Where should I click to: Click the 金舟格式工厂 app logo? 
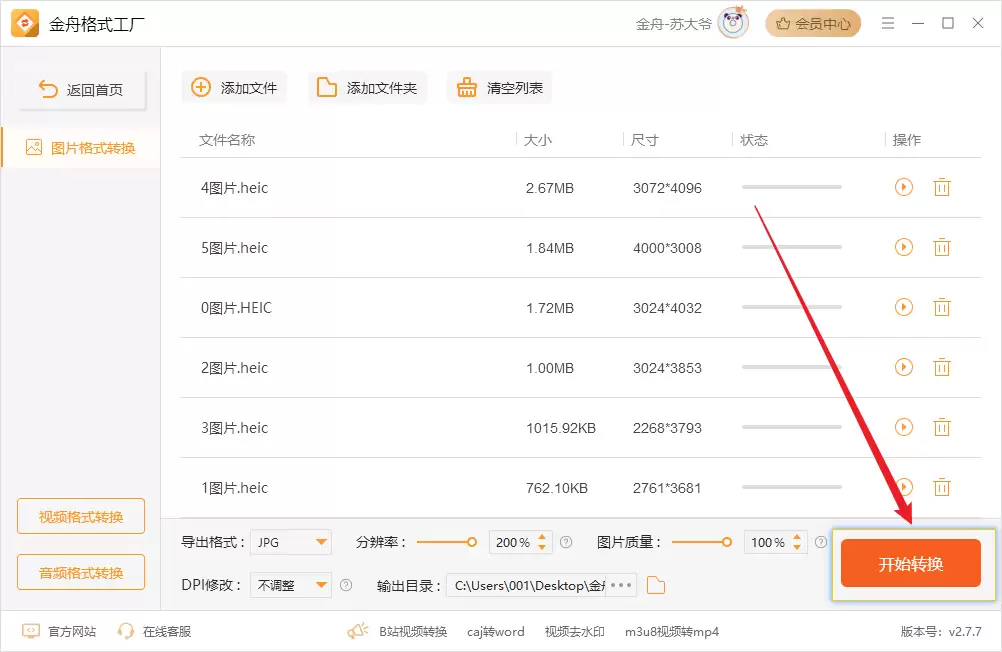coord(25,24)
